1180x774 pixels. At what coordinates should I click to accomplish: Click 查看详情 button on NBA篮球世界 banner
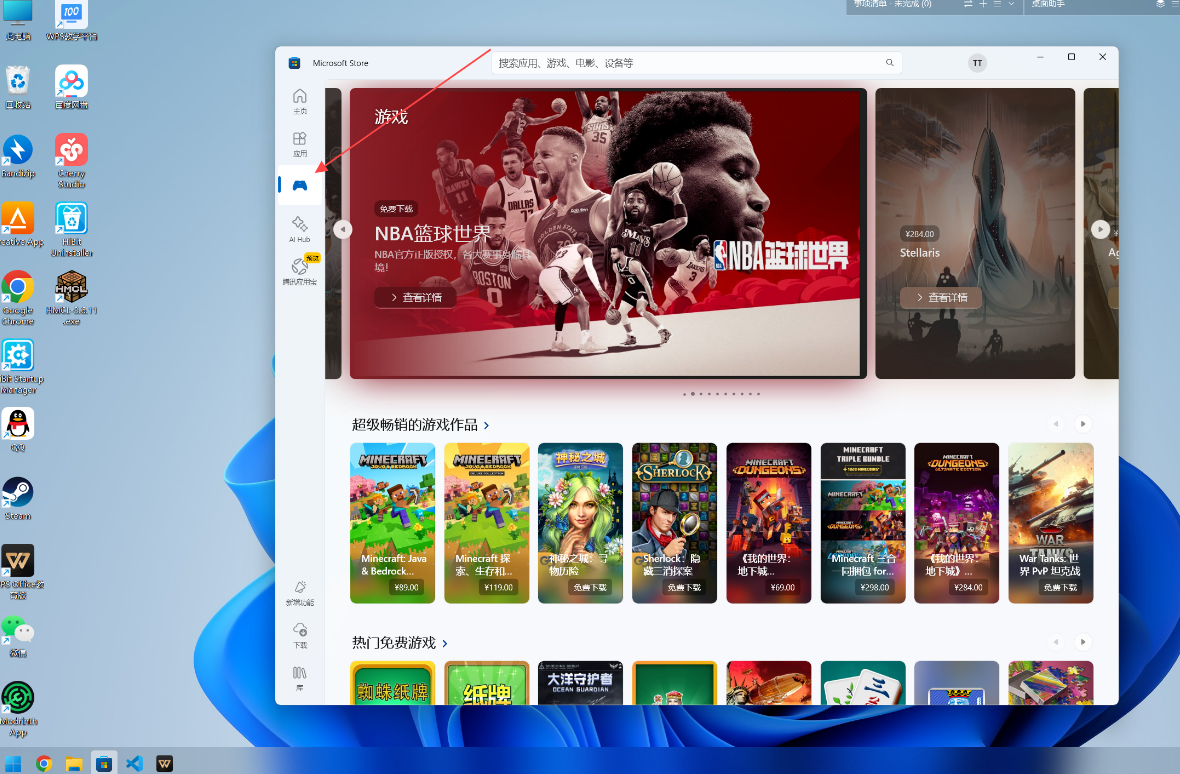(x=415, y=298)
